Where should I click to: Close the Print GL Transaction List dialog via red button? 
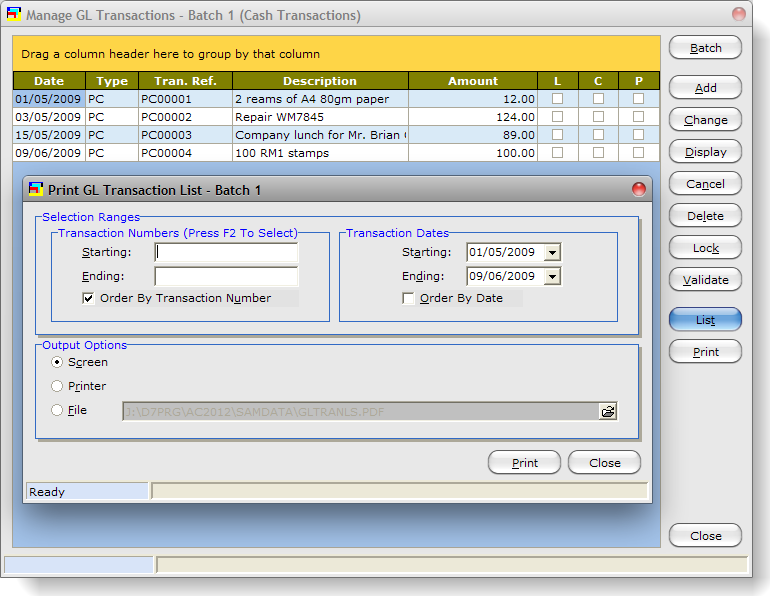point(638,189)
